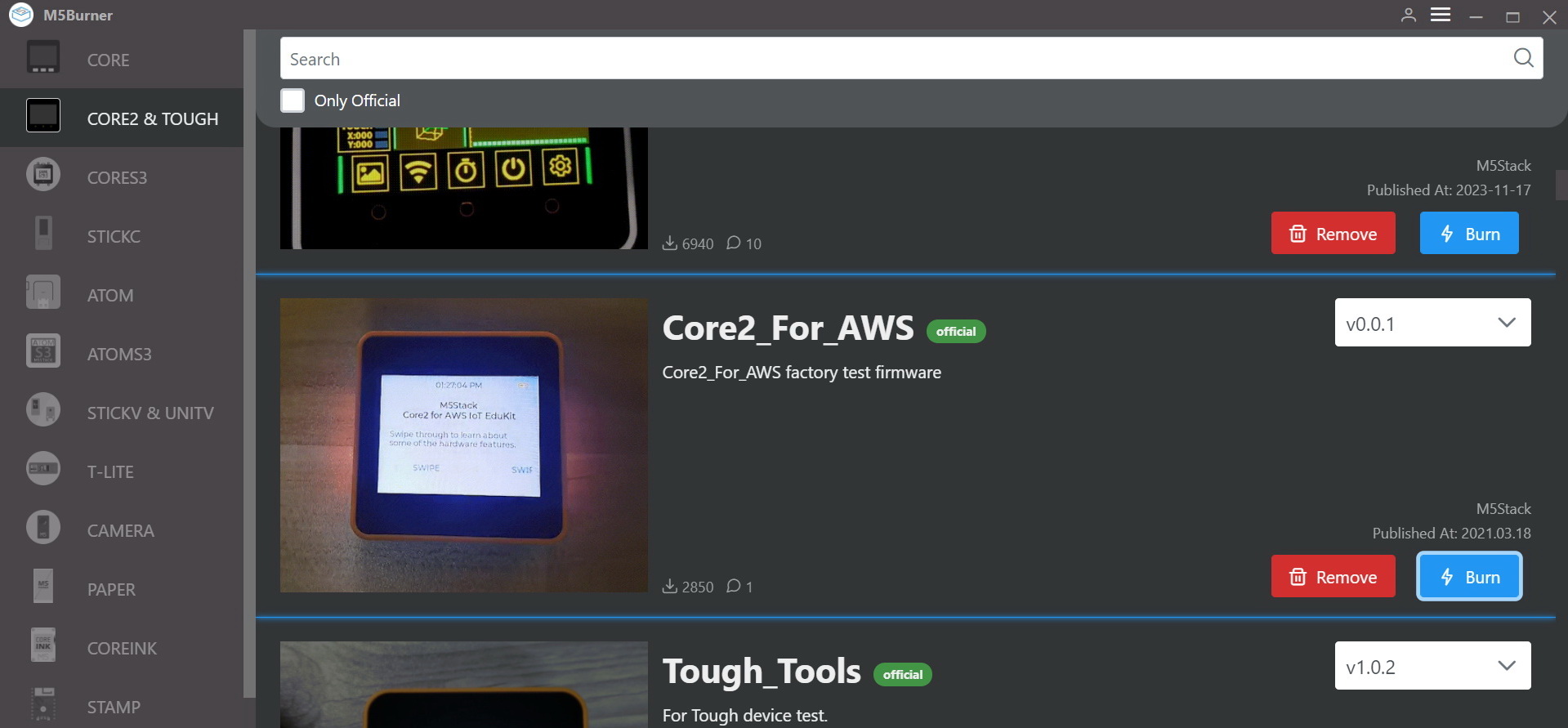Image resolution: width=1568 pixels, height=728 pixels.
Task: Open the user account icon
Action: (1408, 16)
